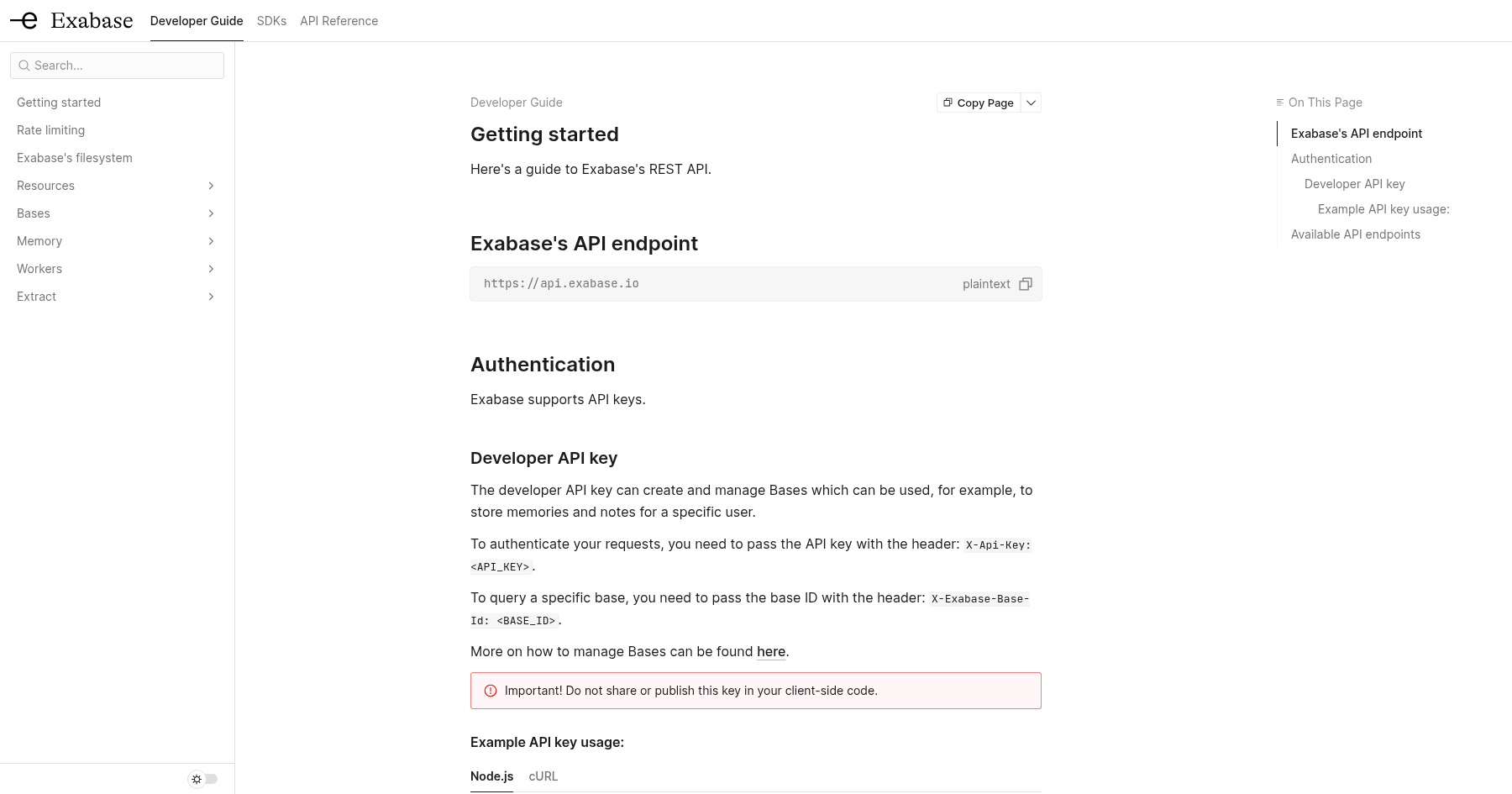Follow the "here" link about Bases
The height and width of the screenshot is (794, 1512).
(771, 651)
